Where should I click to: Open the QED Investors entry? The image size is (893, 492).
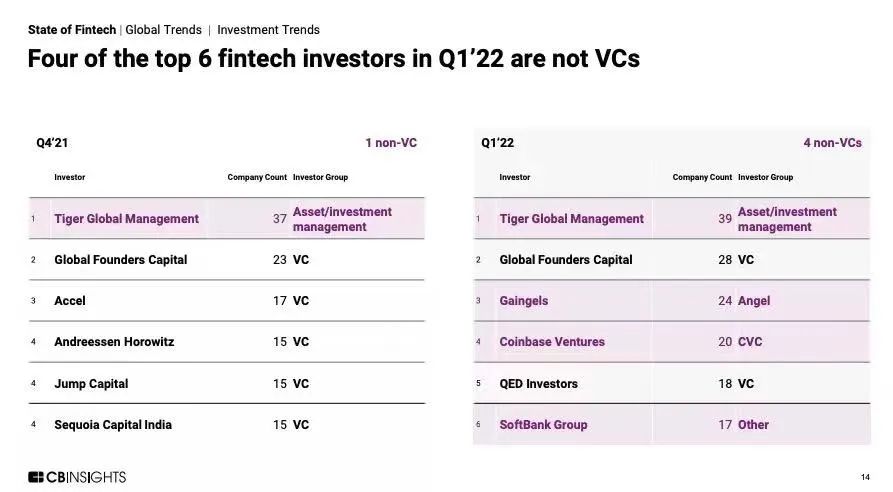click(x=538, y=384)
